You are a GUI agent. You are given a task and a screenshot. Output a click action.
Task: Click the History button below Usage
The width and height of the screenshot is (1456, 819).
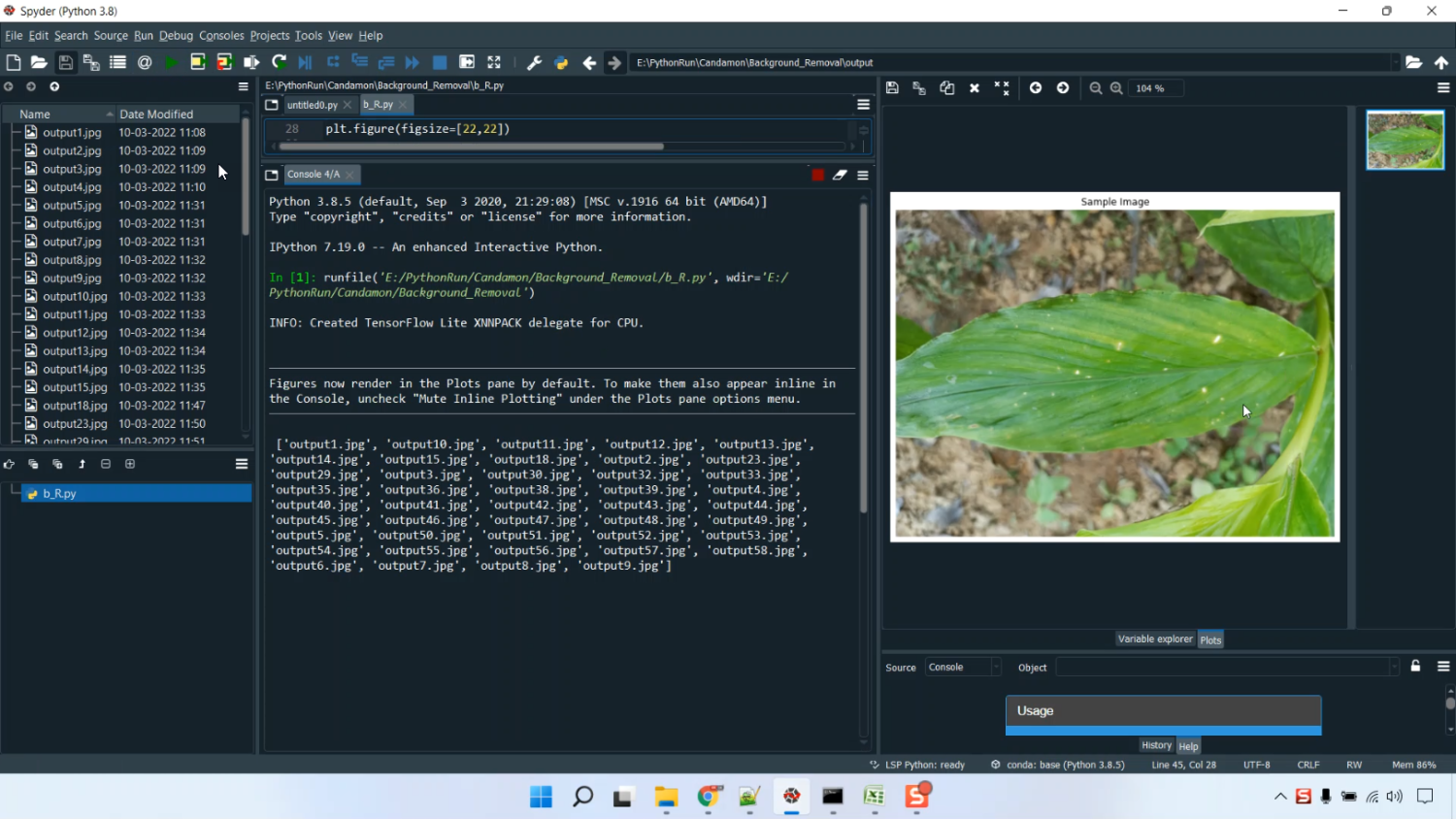coord(1156,745)
